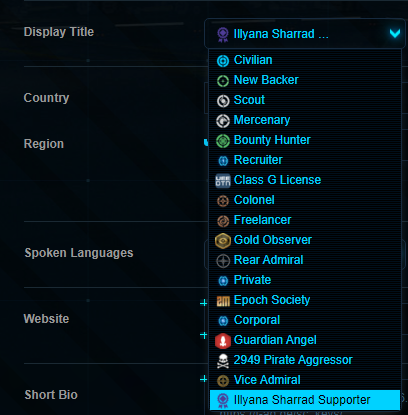Viewport: 408px width, 415px height.
Task: Pick Colonel in the title dropdown
Action: click(x=305, y=200)
